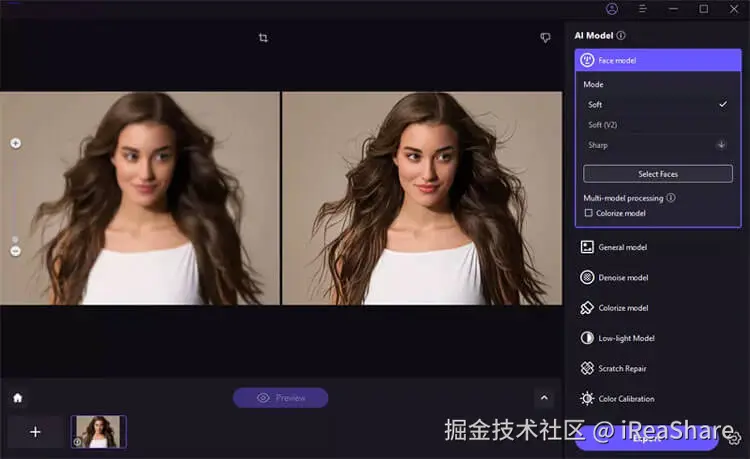Maximize the application window
The image size is (750, 459).
point(704,9)
